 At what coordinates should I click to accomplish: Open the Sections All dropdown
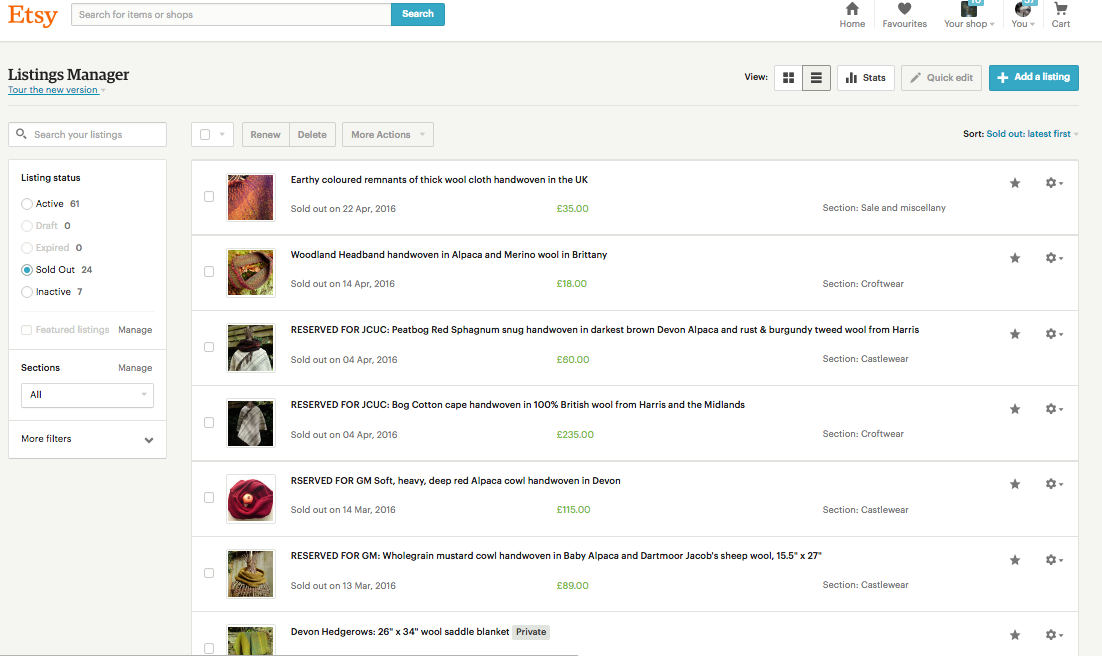pos(87,395)
